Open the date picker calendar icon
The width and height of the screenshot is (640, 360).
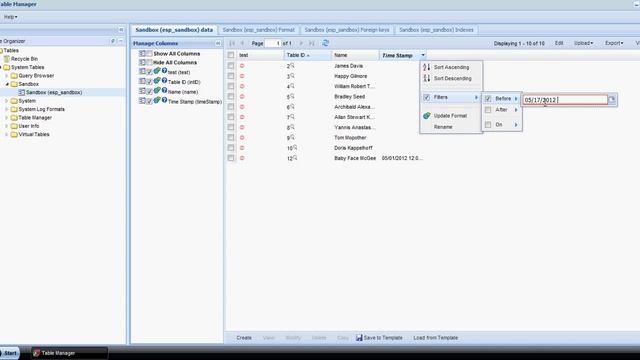tap(612, 99)
